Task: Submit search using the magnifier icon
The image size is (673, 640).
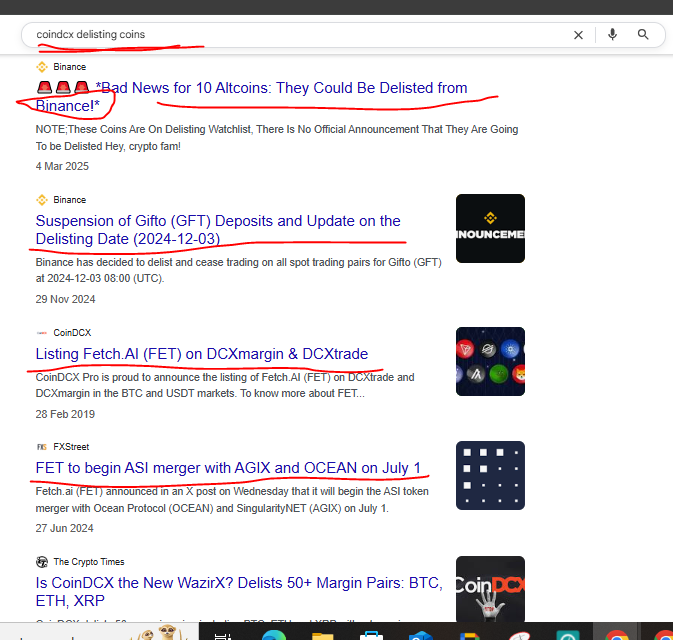Action: pyautogui.click(x=643, y=34)
